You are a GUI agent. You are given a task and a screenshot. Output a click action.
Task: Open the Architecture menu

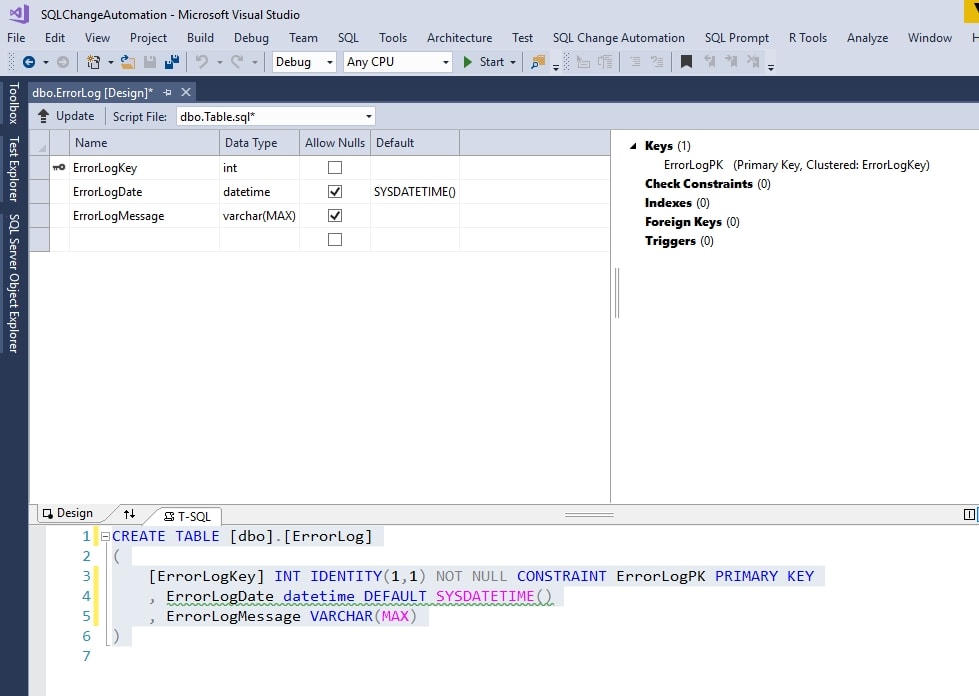[460, 37]
